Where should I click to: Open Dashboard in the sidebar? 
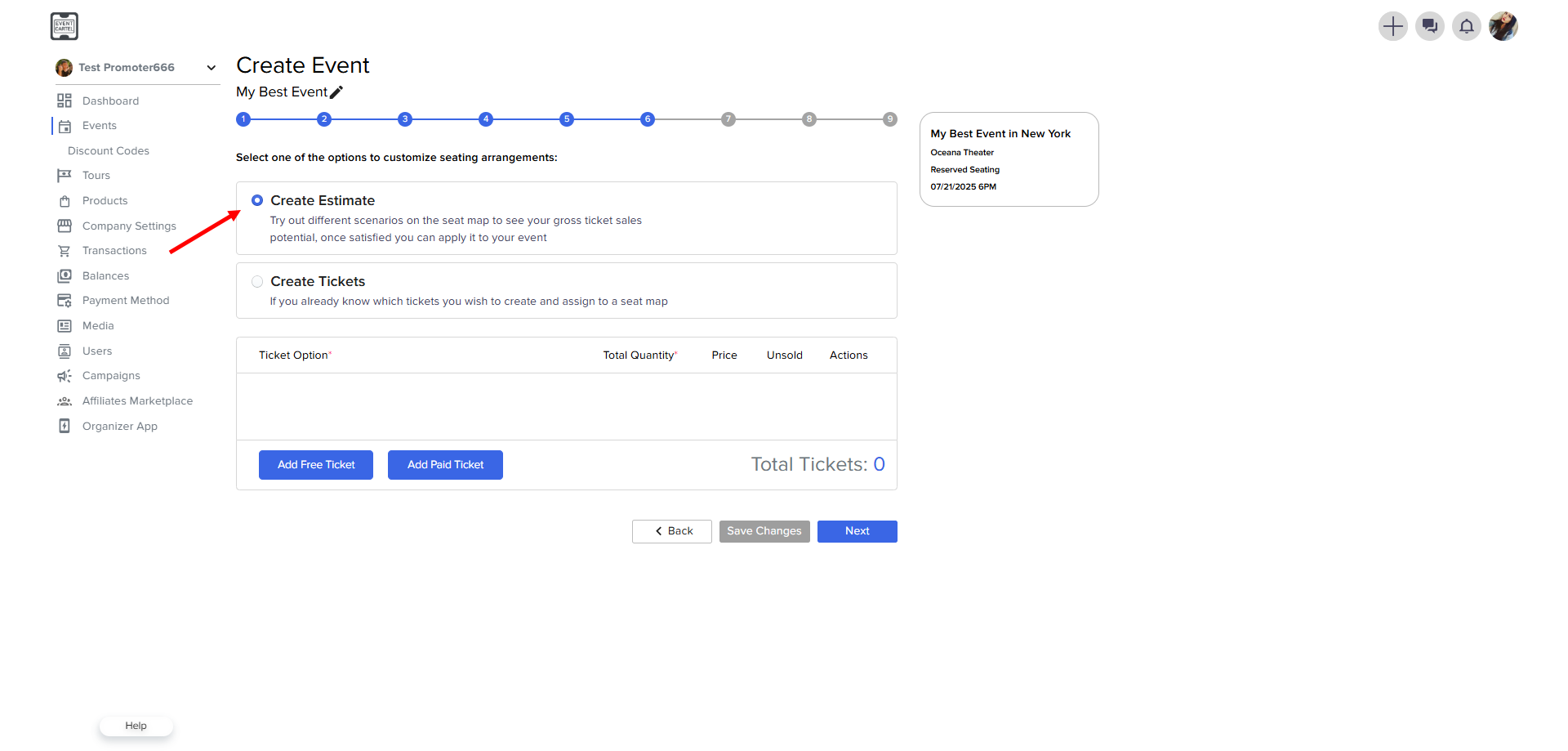[x=110, y=101]
